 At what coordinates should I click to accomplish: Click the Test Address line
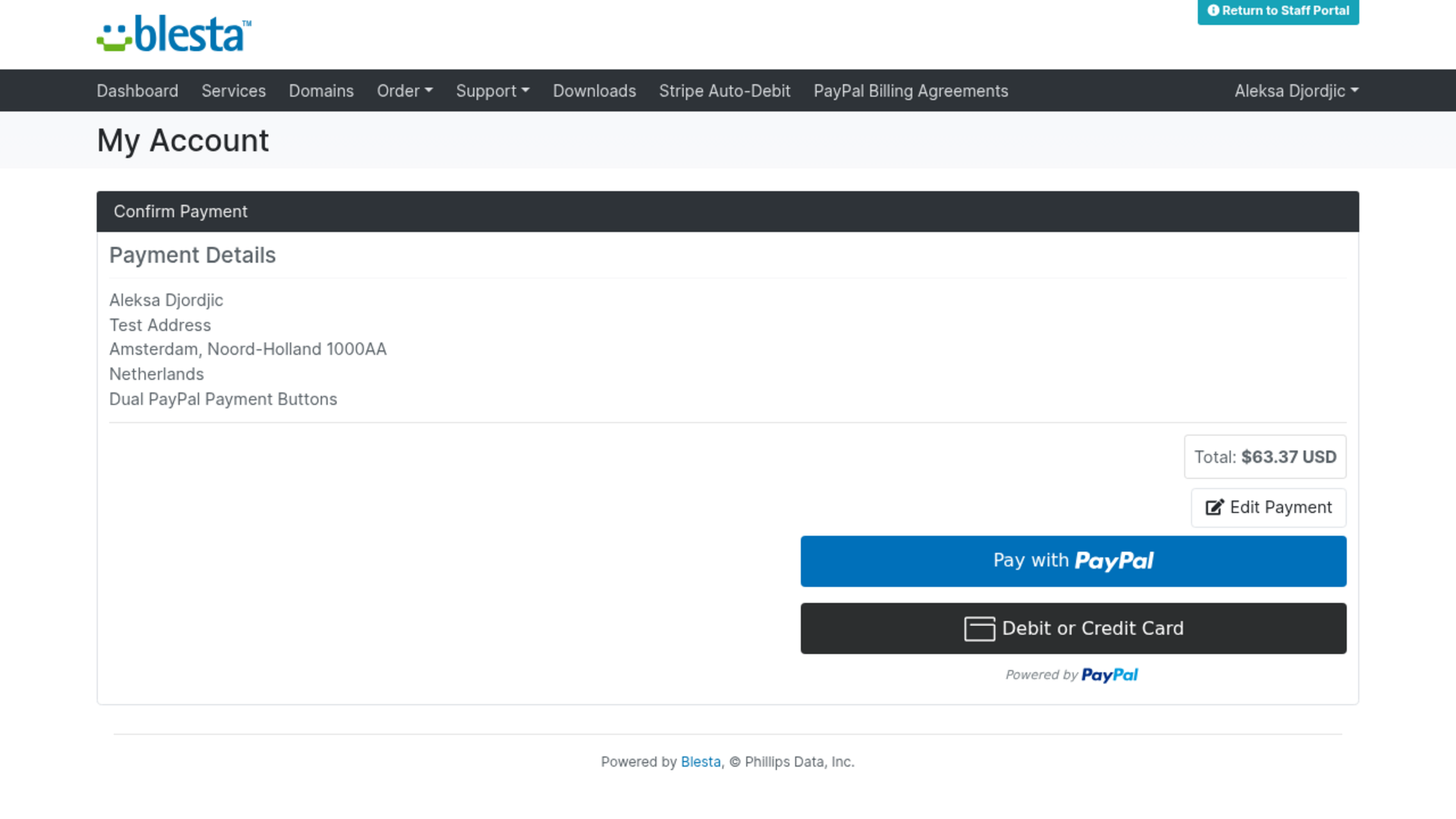coord(160,325)
